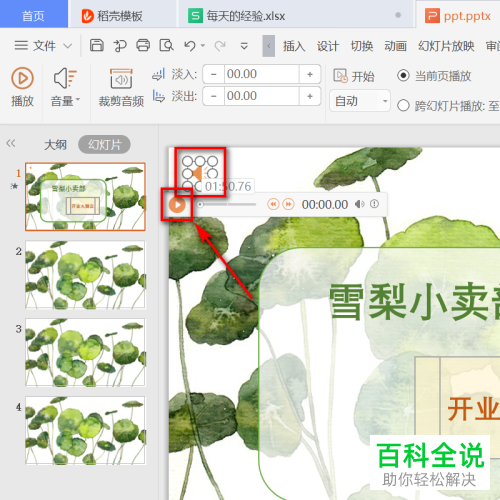Click the Print icon in quick toolbar
Viewport: 500px width, 500px height.
point(143,45)
